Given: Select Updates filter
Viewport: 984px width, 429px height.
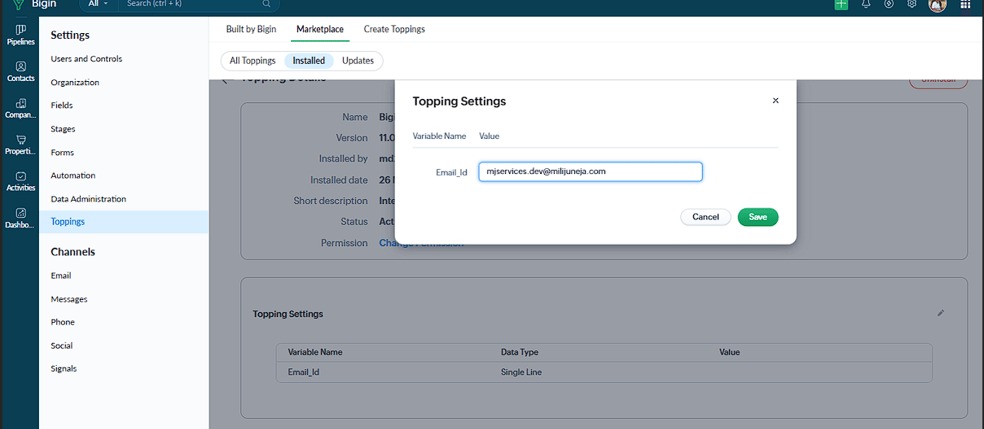Looking at the screenshot, I should click(x=358, y=61).
